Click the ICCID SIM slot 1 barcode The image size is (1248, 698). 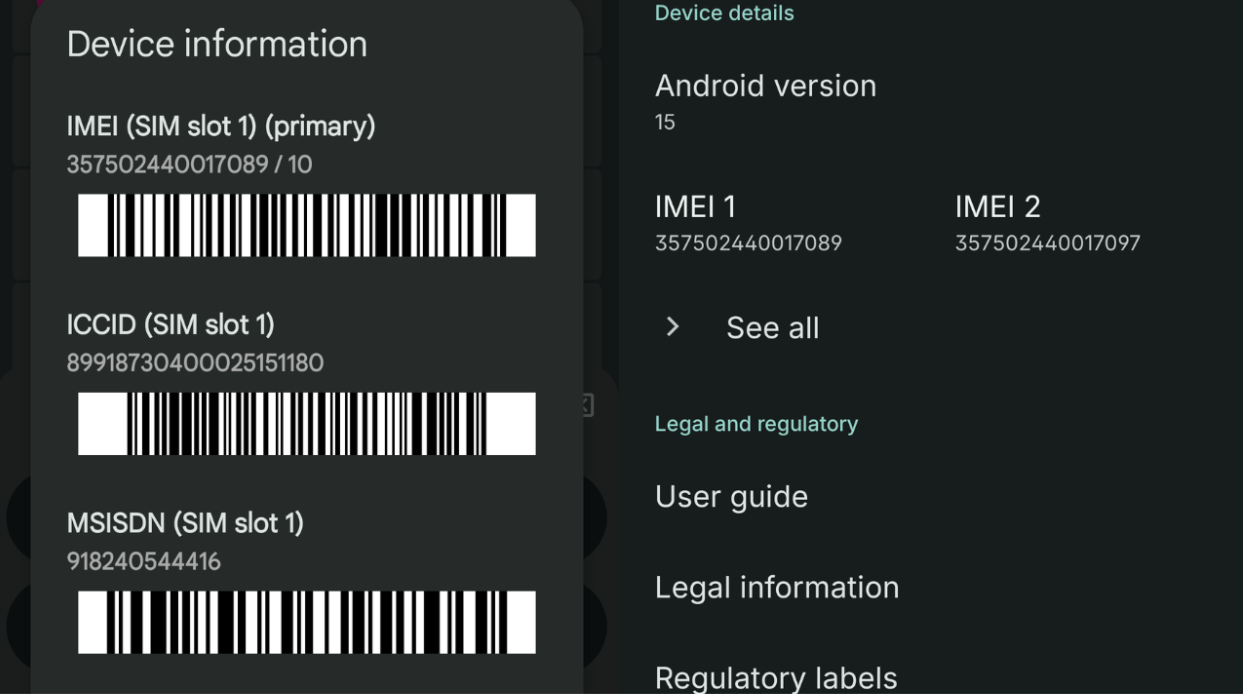coord(304,423)
